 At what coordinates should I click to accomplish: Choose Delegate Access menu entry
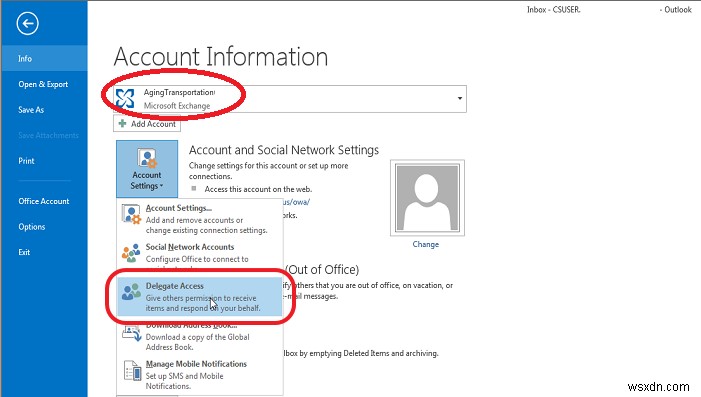click(x=200, y=297)
